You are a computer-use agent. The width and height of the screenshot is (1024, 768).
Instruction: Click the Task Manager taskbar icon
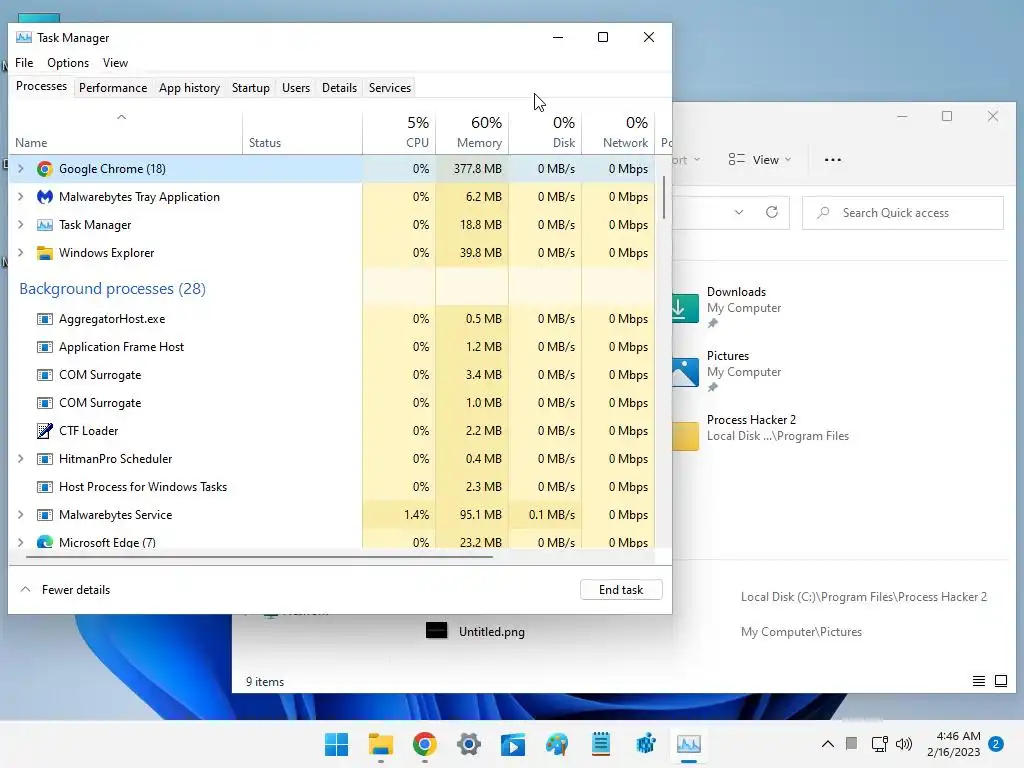point(689,744)
